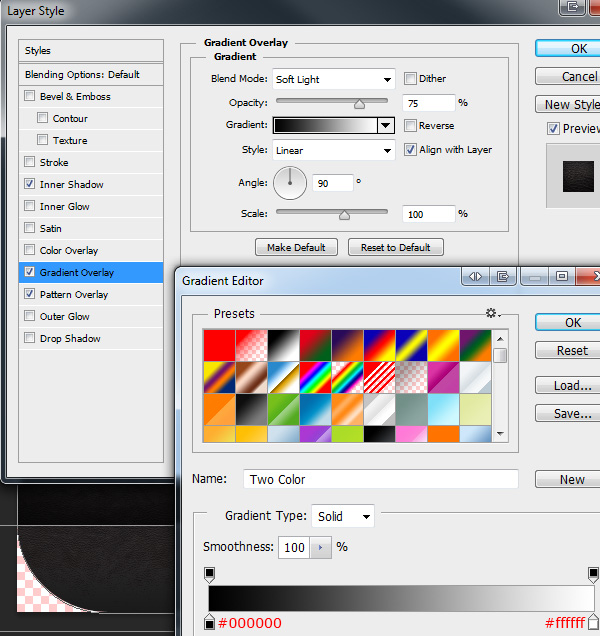Select the Drop Shadow style row
The height and width of the screenshot is (636, 600).
(91, 338)
